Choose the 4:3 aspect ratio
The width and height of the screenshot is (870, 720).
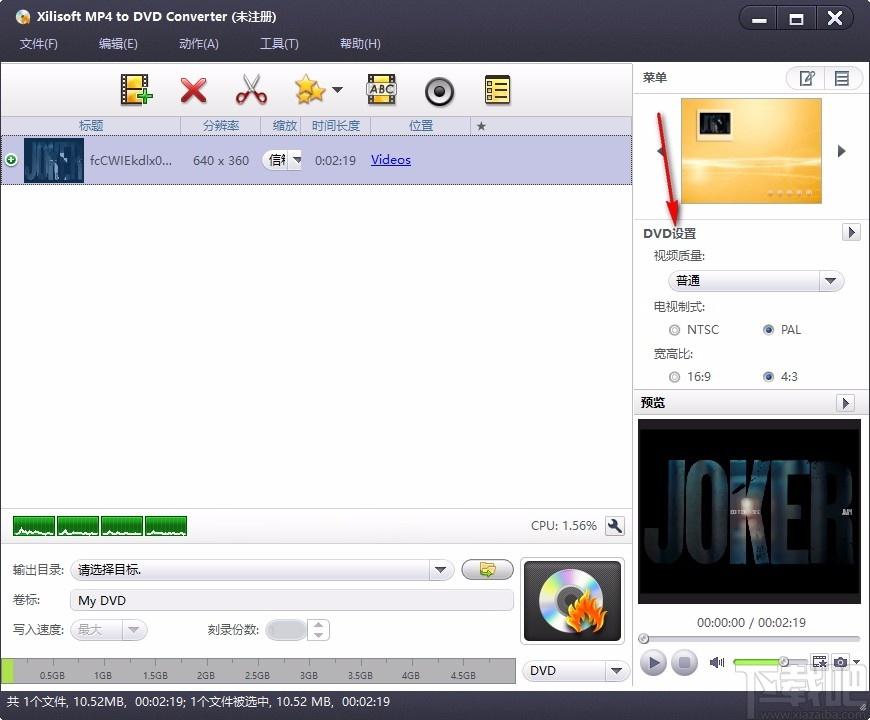click(768, 377)
